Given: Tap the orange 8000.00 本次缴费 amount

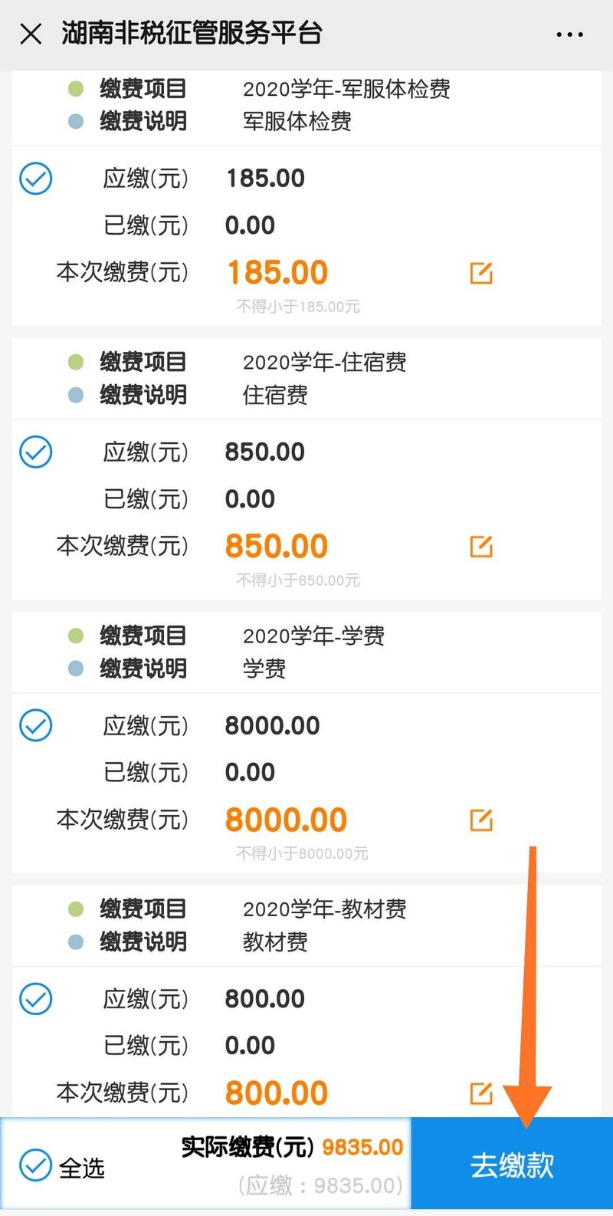Looking at the screenshot, I should pyautogui.click(x=286, y=820).
